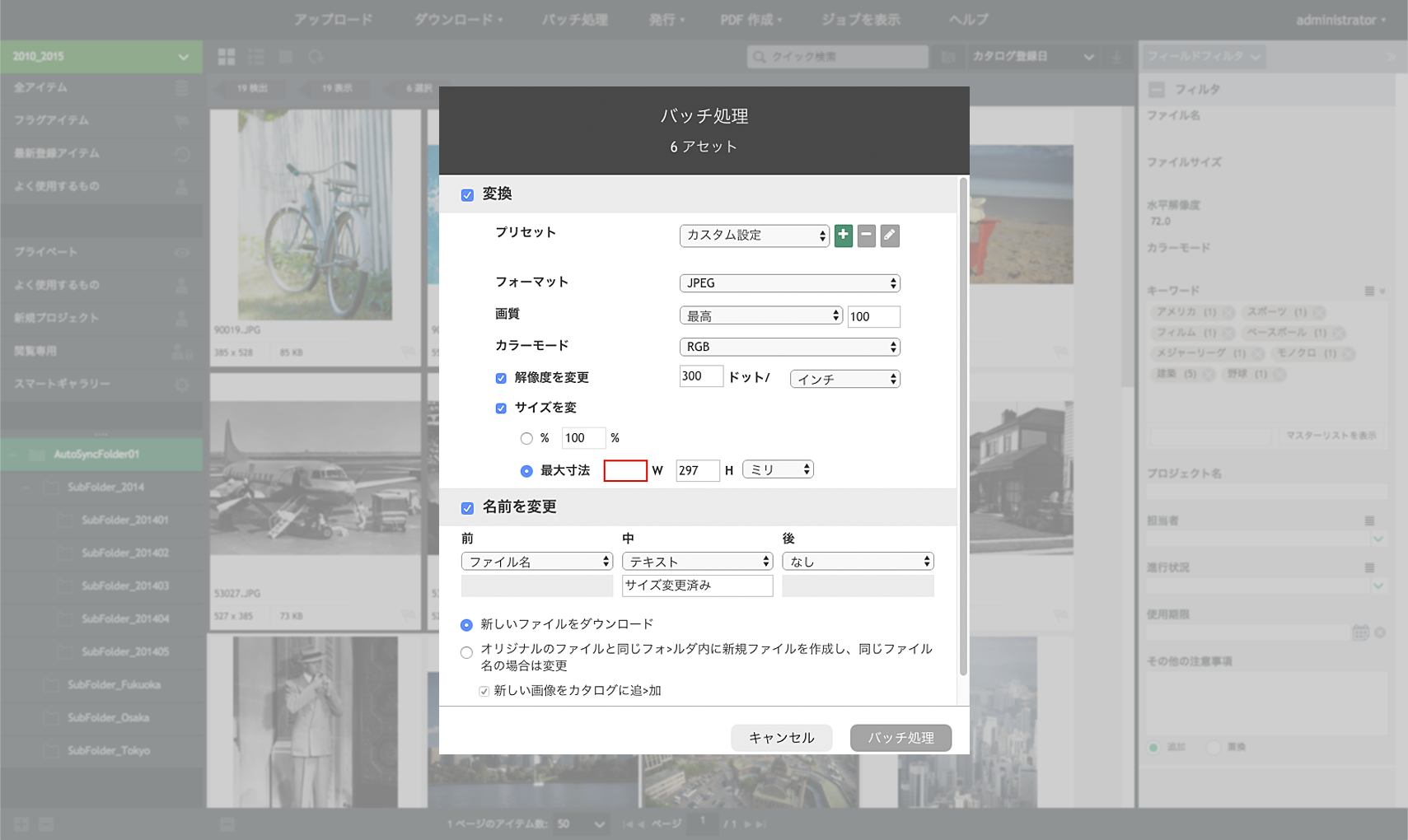Click the empty W max dimension field
1408x840 pixels.
625,471
